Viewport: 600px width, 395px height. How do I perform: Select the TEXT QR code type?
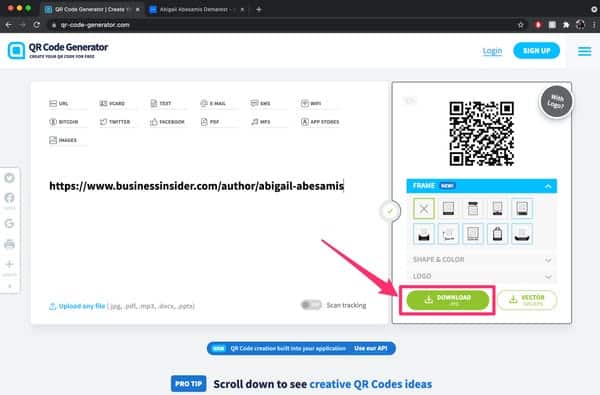tap(161, 103)
